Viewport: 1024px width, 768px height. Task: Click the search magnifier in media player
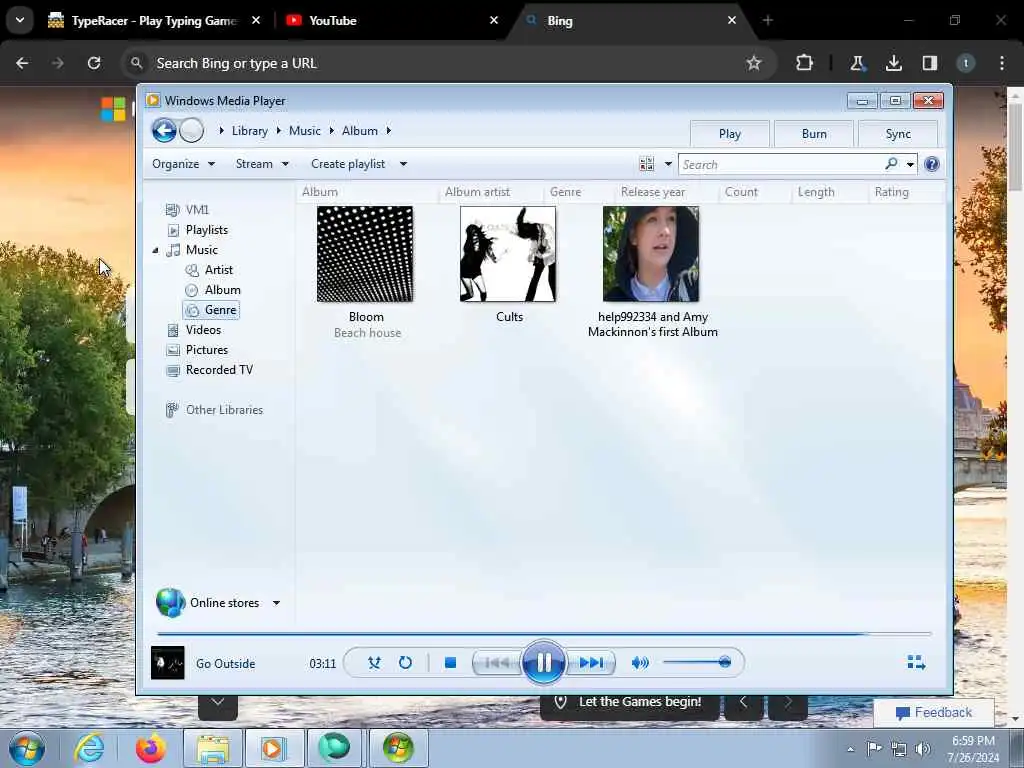pos(891,164)
